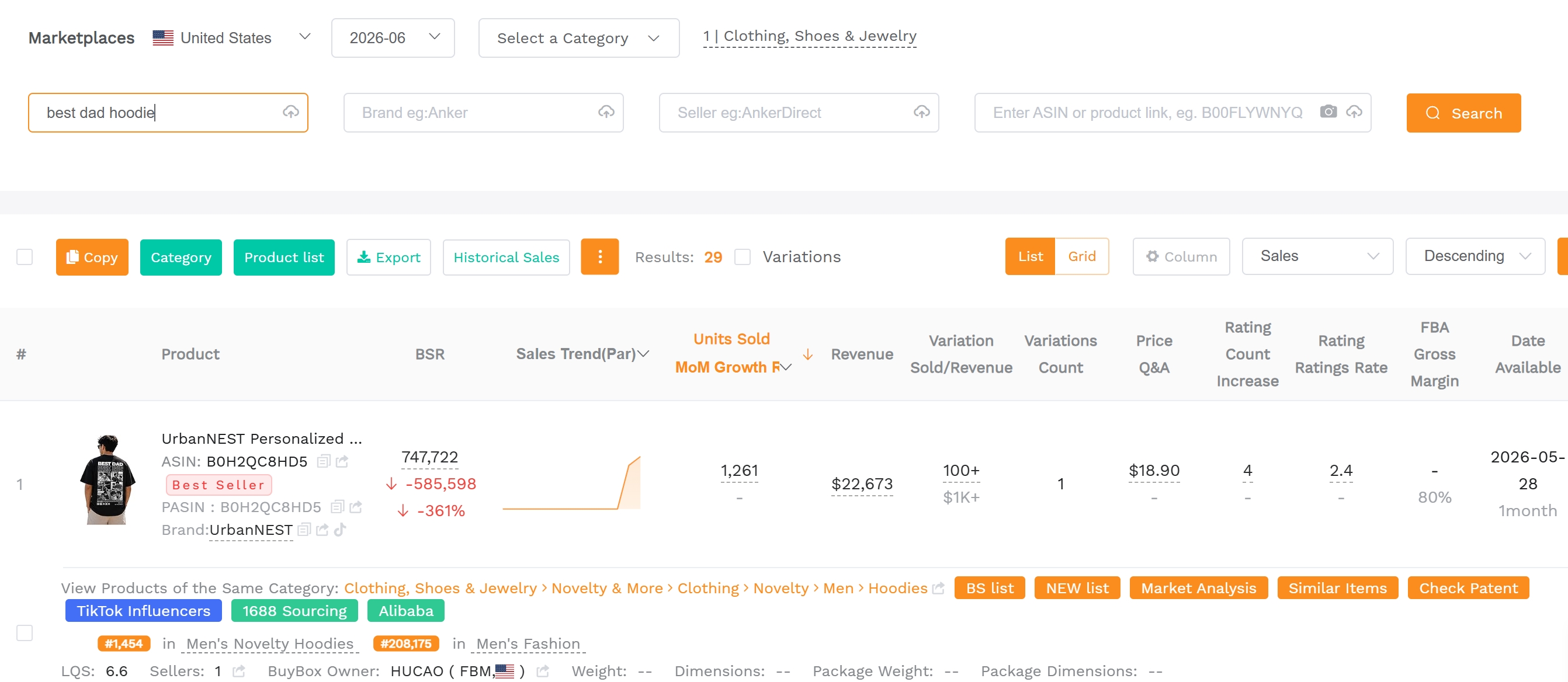The image size is (1568, 682).
Task: Open ASIN B0H2QC8HD5 external link icon
Action: pos(342,462)
